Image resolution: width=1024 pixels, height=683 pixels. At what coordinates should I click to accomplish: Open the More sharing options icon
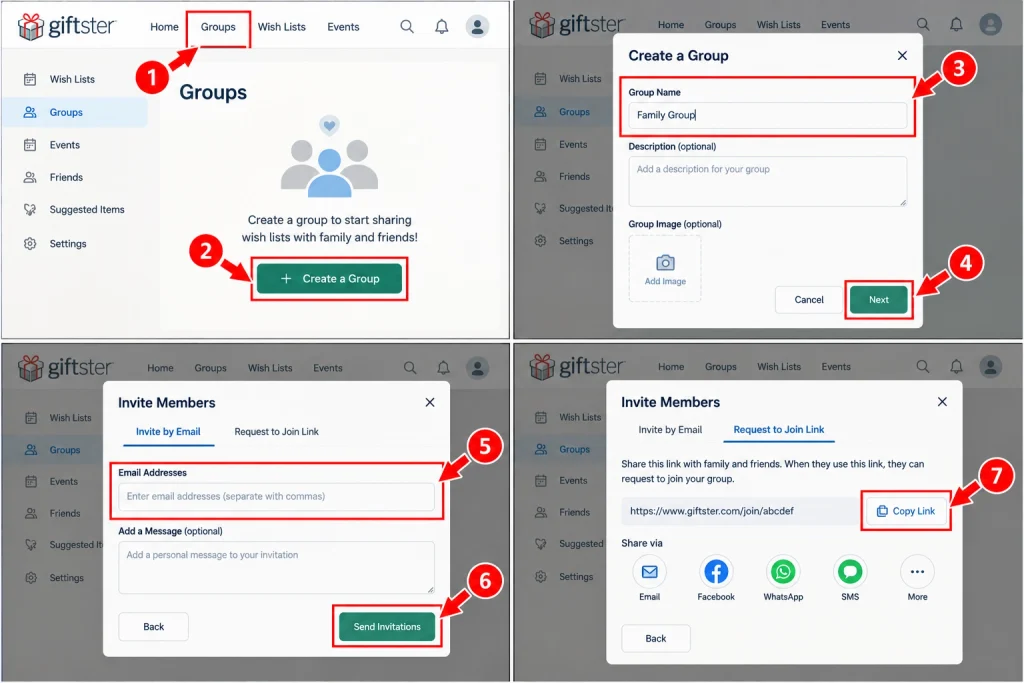tap(917, 572)
